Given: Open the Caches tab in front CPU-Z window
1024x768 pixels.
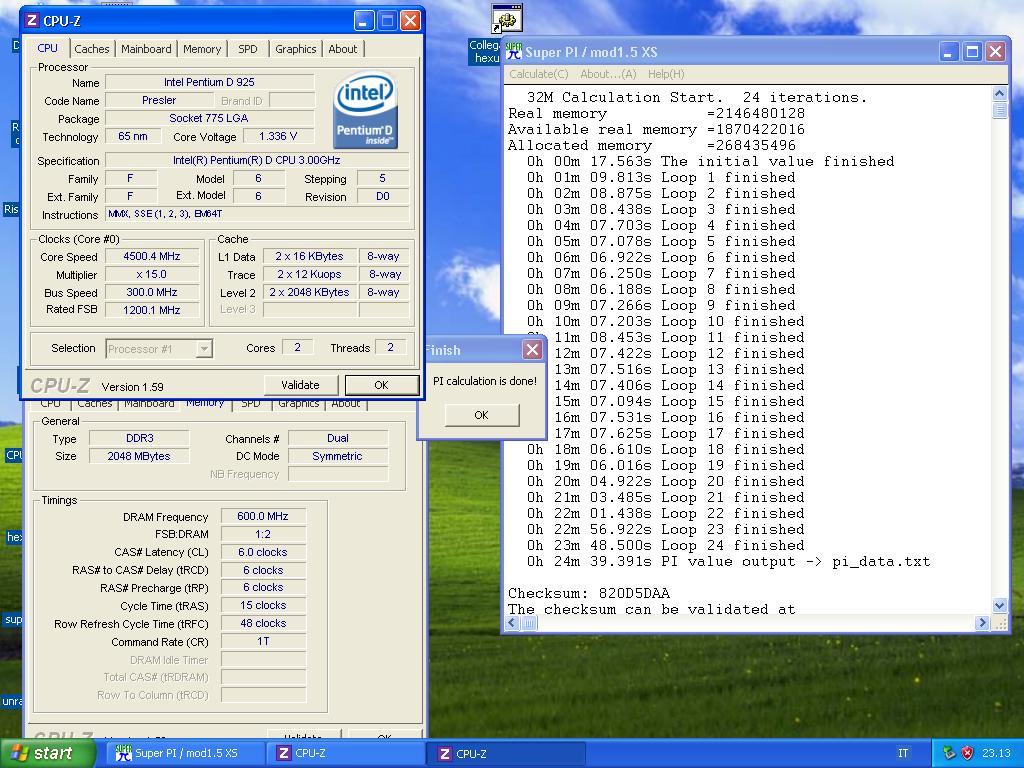Looking at the screenshot, I should (x=91, y=49).
